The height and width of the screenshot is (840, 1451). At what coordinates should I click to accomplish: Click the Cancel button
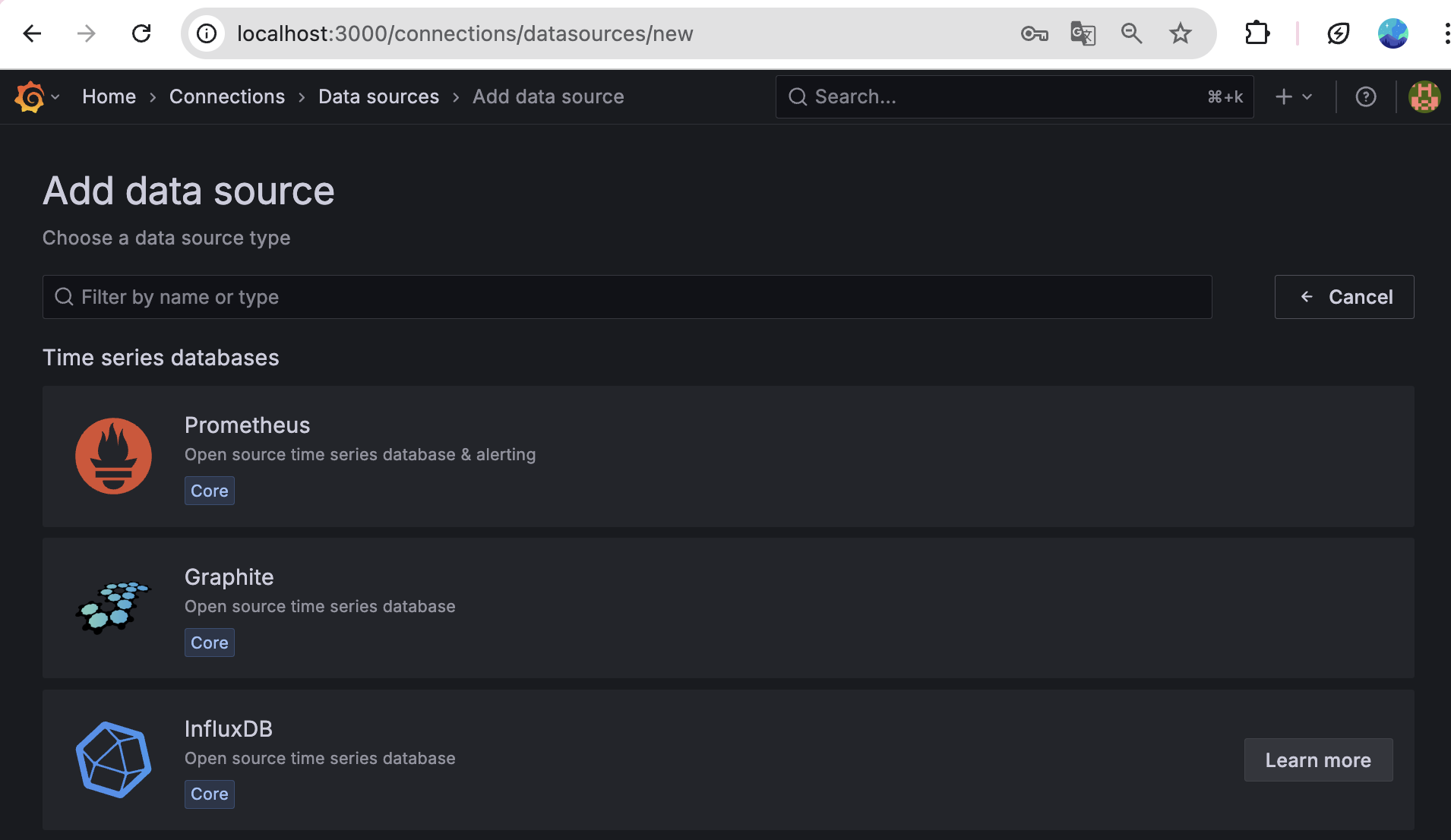[x=1344, y=297]
